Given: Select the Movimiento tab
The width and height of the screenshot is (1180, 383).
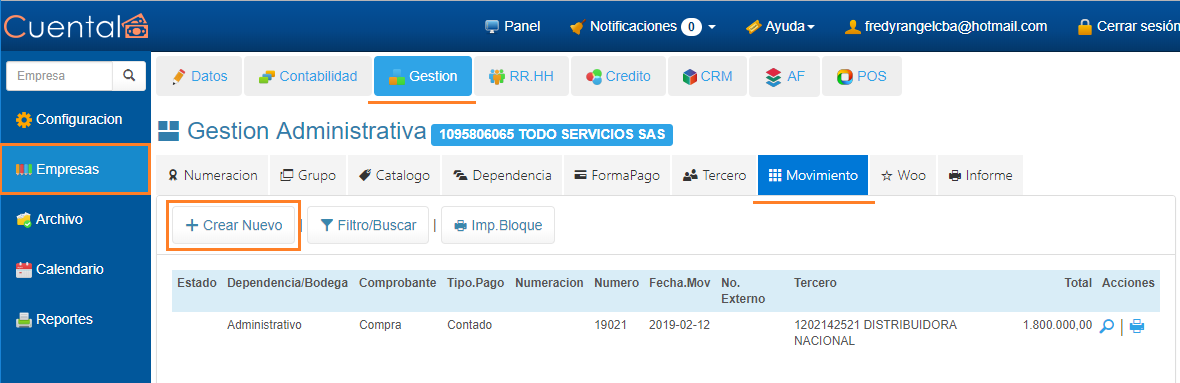Looking at the screenshot, I should tap(813, 175).
